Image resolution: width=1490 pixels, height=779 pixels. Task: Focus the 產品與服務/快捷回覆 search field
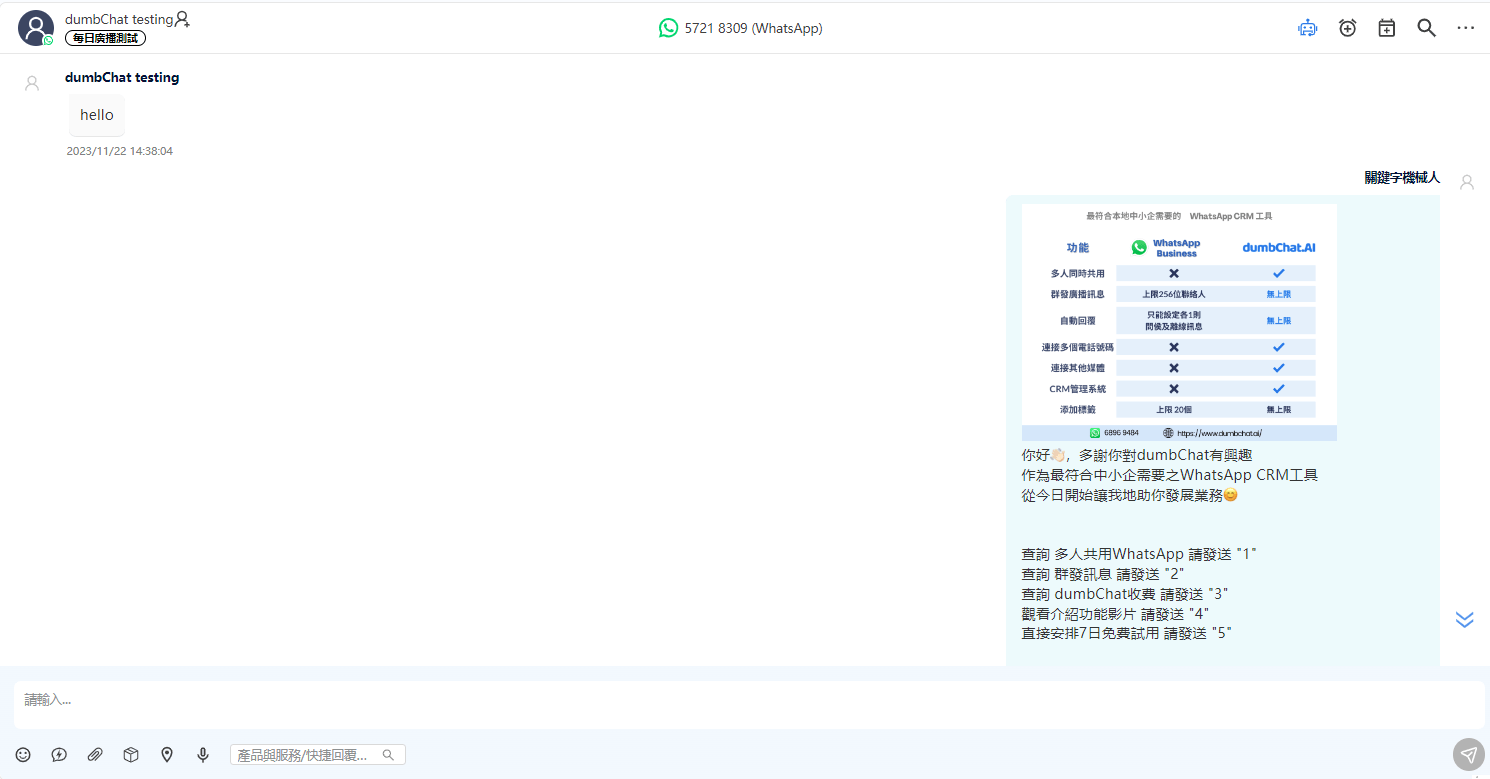coord(318,755)
